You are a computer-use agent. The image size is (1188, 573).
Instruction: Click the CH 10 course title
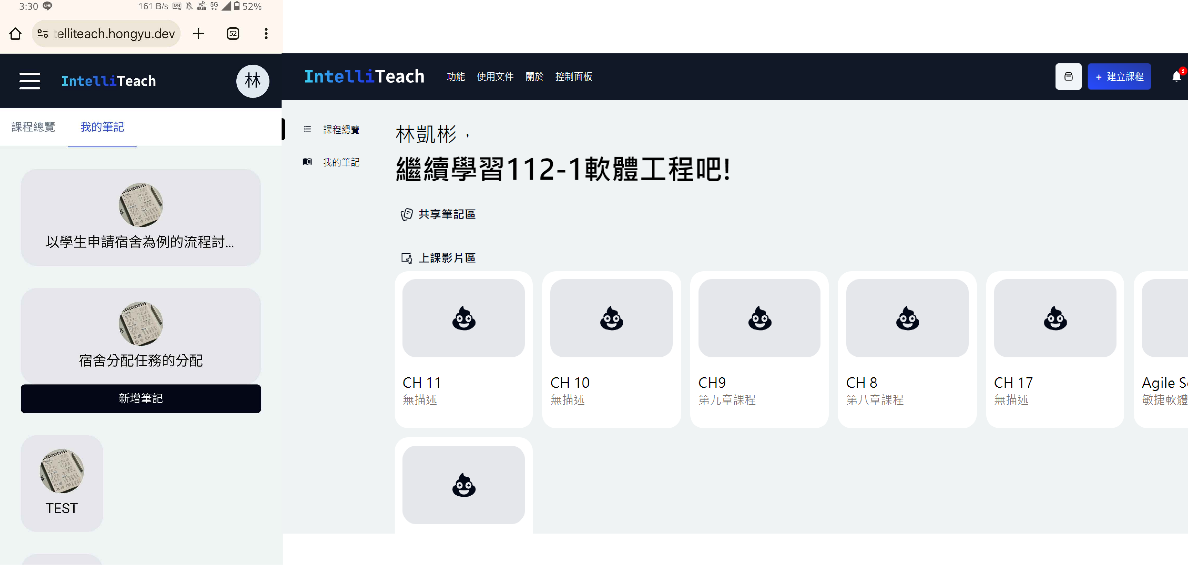(x=570, y=383)
